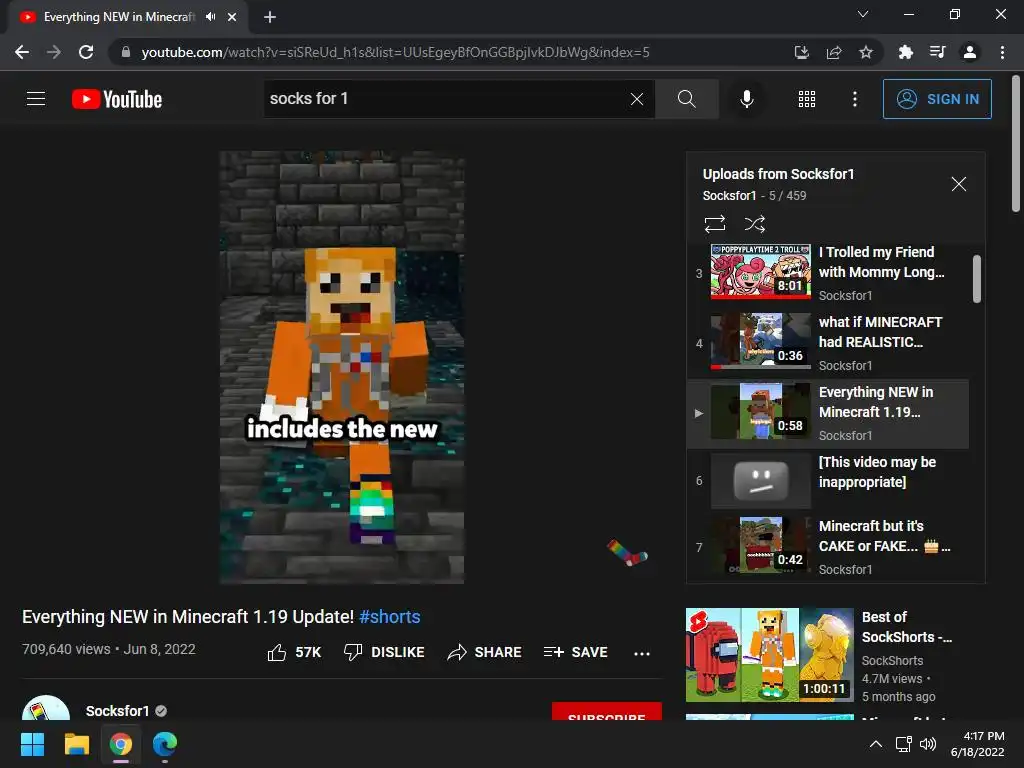Open the Chrome profile icon
1024x768 pixels.
tap(970, 52)
